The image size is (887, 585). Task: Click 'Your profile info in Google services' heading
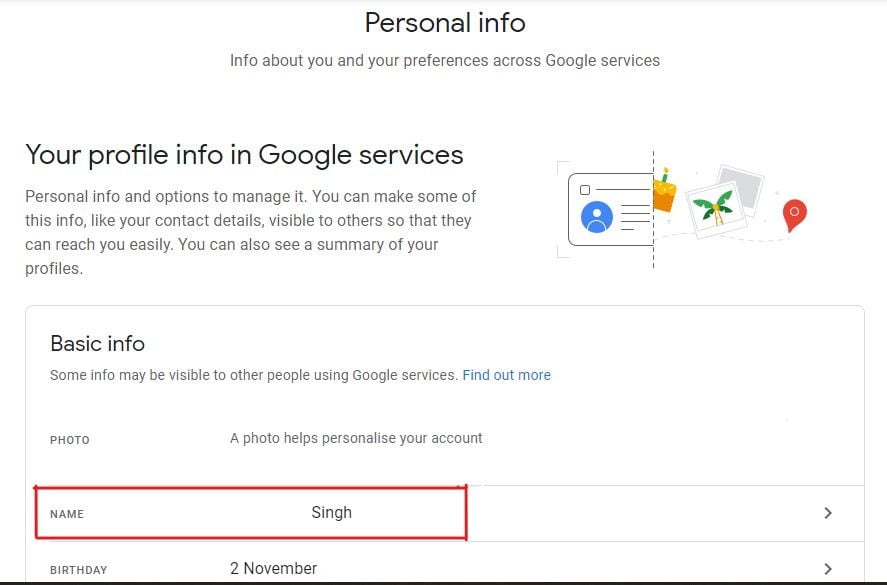(244, 155)
